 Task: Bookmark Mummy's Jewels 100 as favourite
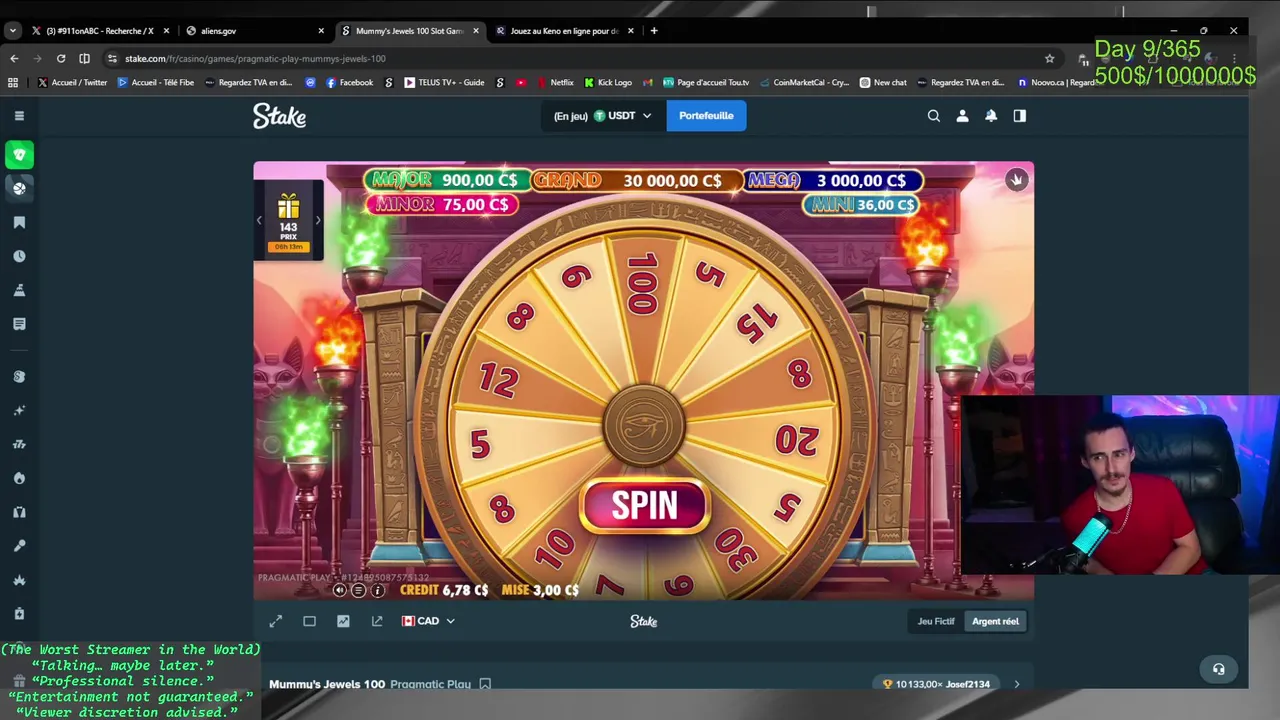point(485,684)
